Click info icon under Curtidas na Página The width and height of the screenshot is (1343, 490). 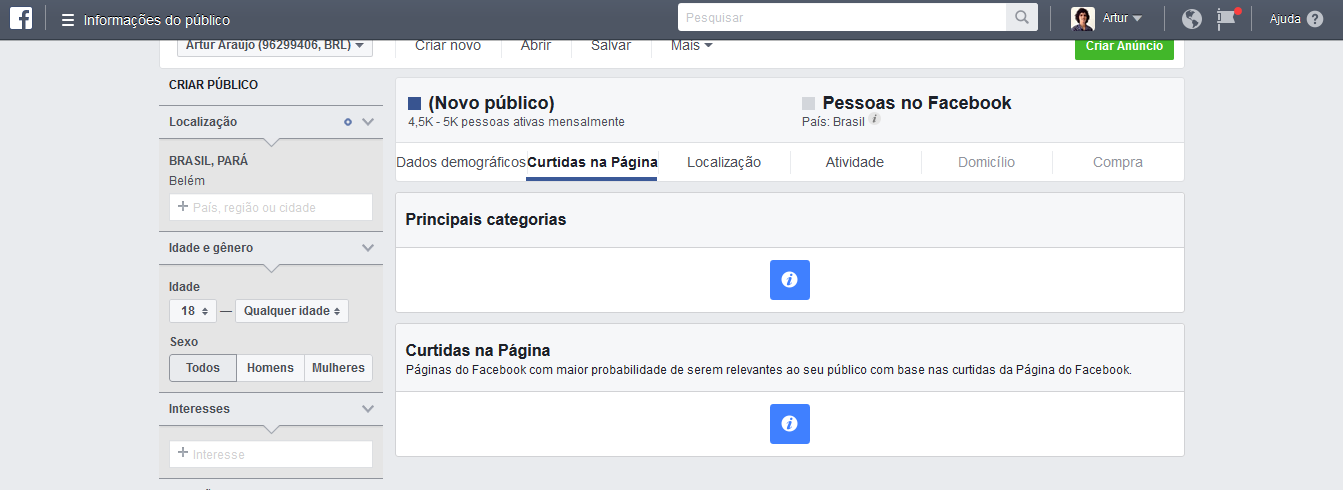[789, 424]
